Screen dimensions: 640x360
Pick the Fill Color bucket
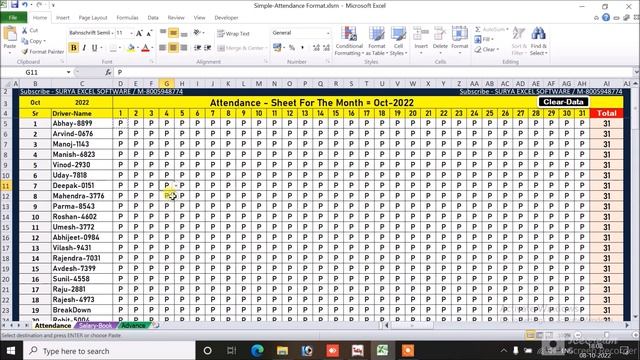tap(131, 48)
